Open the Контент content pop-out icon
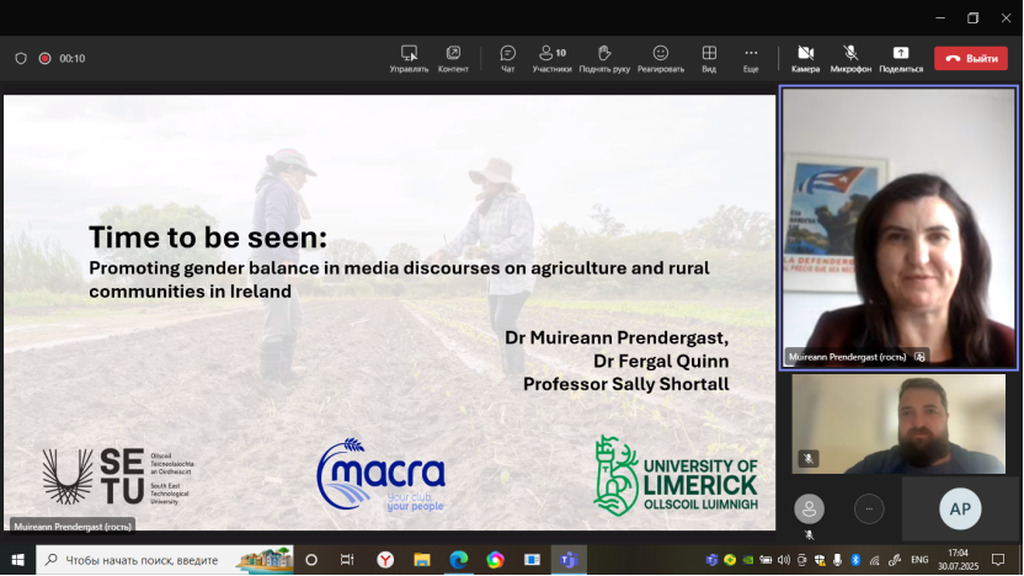Image resolution: width=1024 pixels, height=576 pixels. (x=453, y=58)
